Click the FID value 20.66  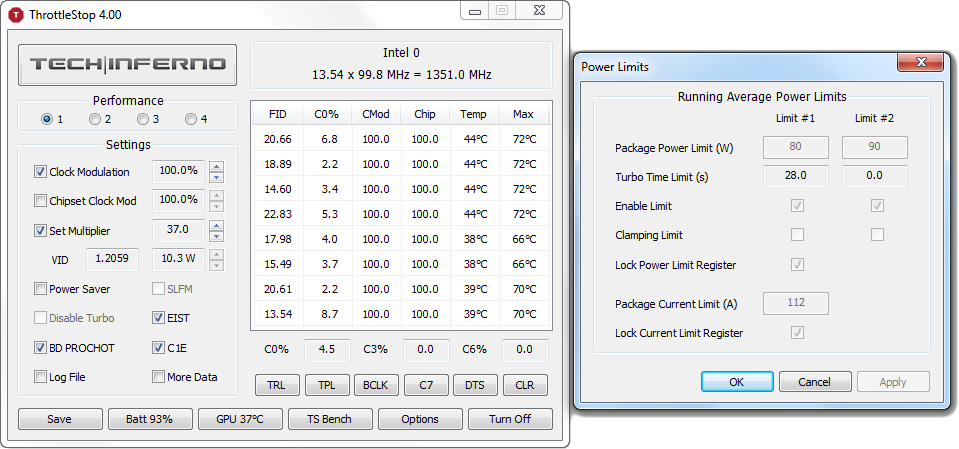278,139
